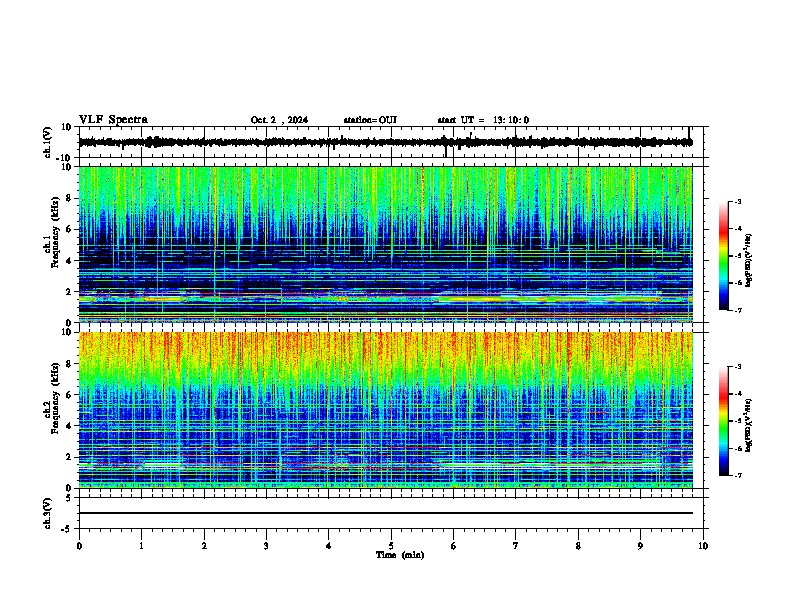Screen dimensions: 792x612
Task: Click the "-7" label on ch.2 colorbar
Action: click(737, 475)
